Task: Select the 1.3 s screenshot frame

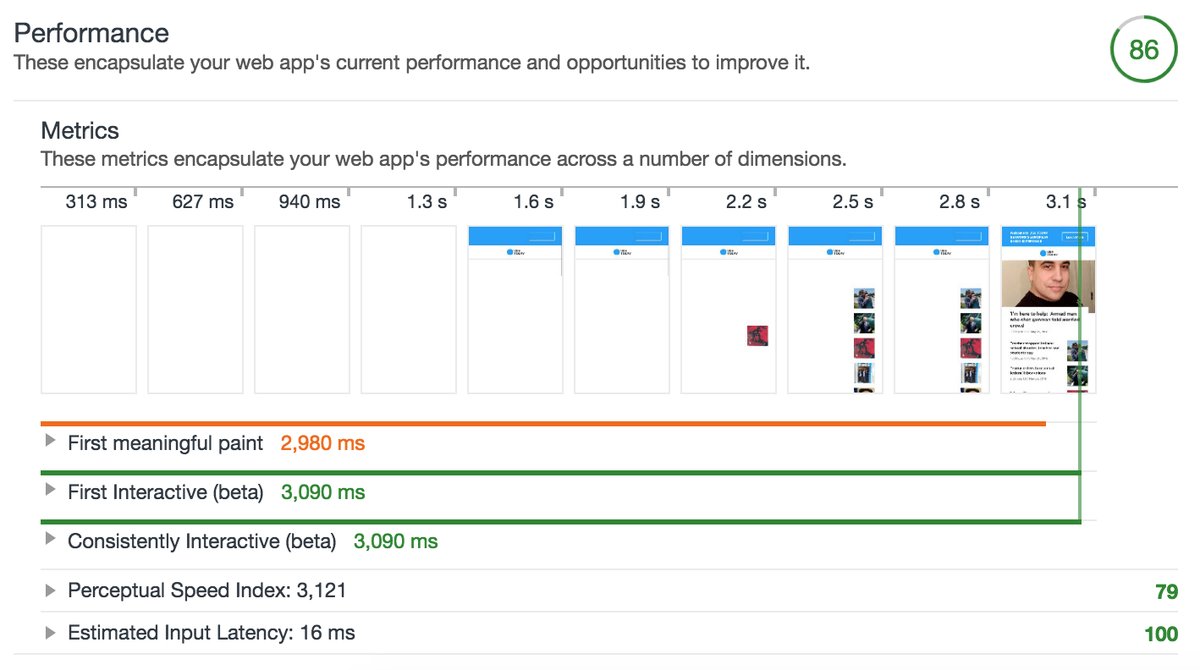Action: coord(408,309)
